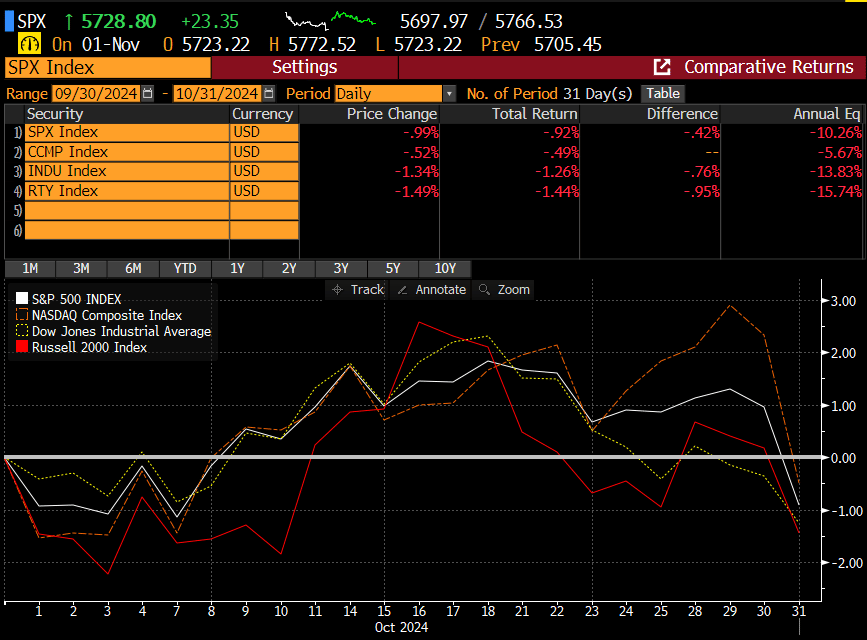
Task: Click the USD currency field for RTY Index
Action: [x=264, y=191]
